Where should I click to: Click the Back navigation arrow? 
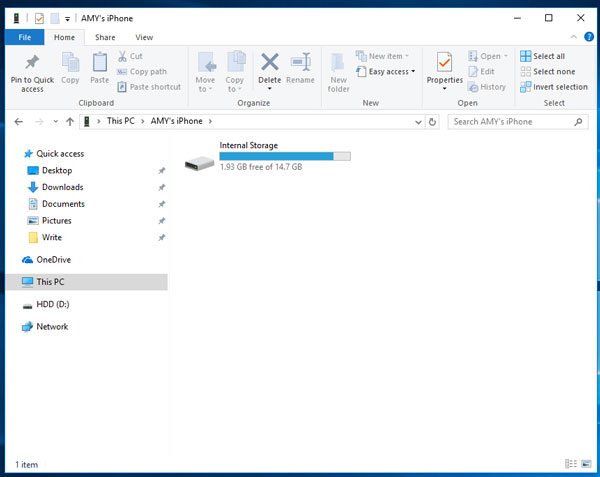(18, 122)
